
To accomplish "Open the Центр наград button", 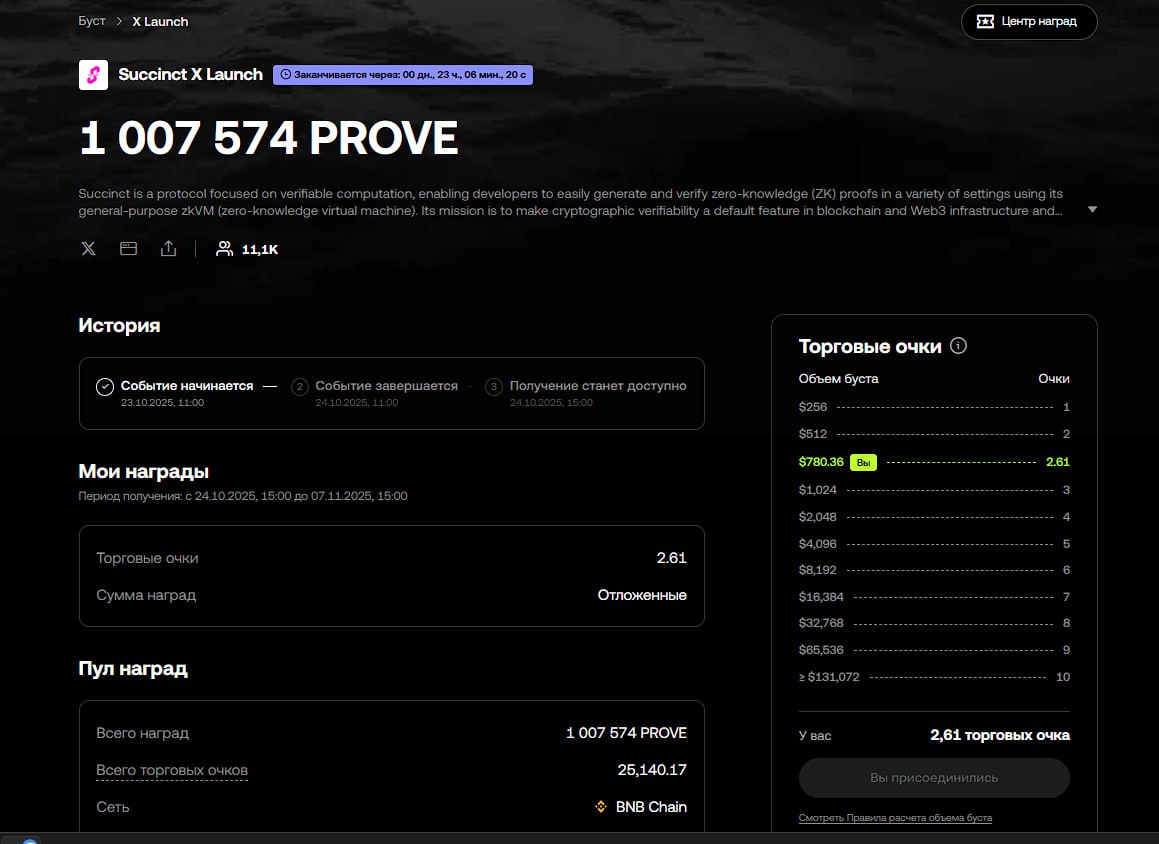I will pos(1028,22).
